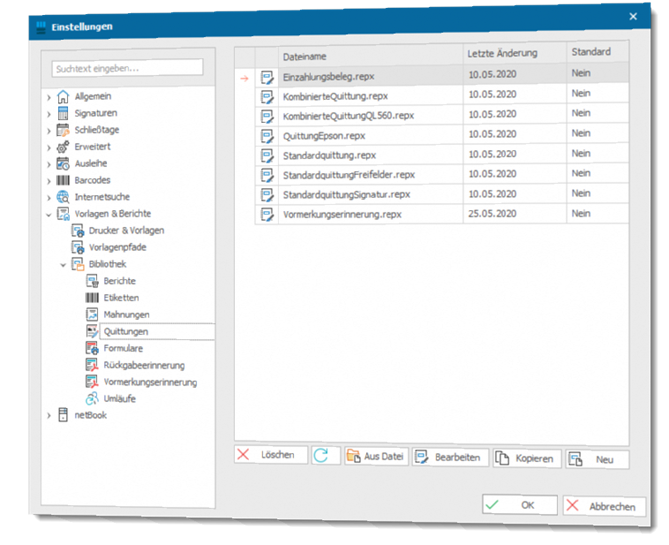
Task: Click the Vormerkungserinnerung tree icon
Action: point(92,382)
